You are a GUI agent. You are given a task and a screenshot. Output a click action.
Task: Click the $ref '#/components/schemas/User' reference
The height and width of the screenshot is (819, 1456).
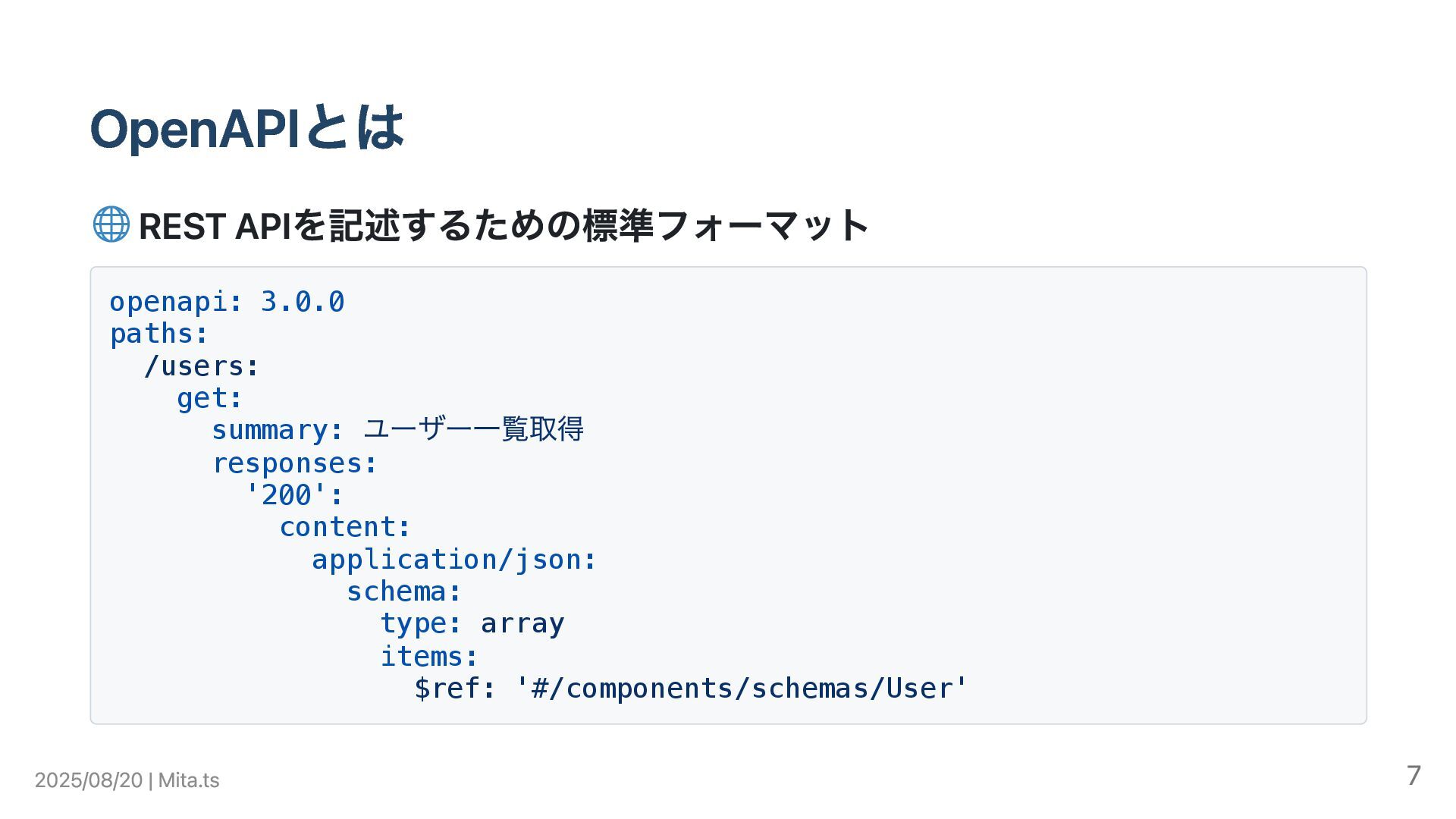click(x=691, y=688)
